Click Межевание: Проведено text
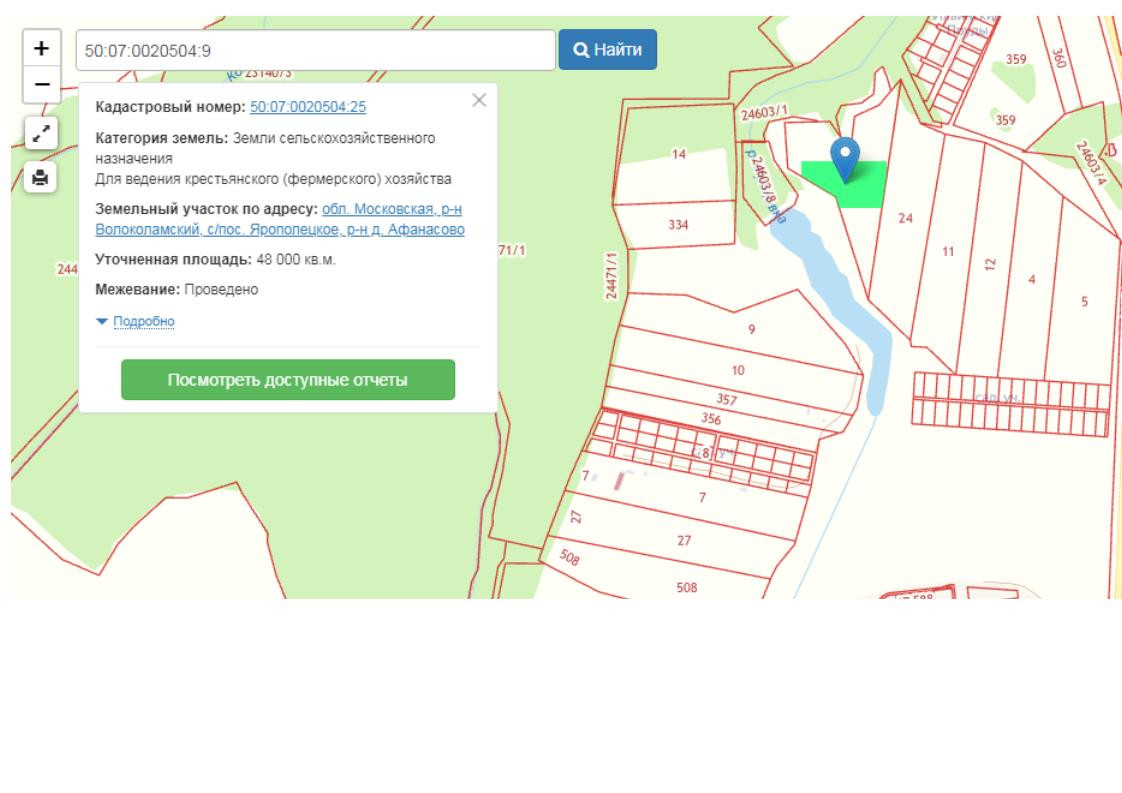Viewport: 1122px width, 793px height. point(177,289)
